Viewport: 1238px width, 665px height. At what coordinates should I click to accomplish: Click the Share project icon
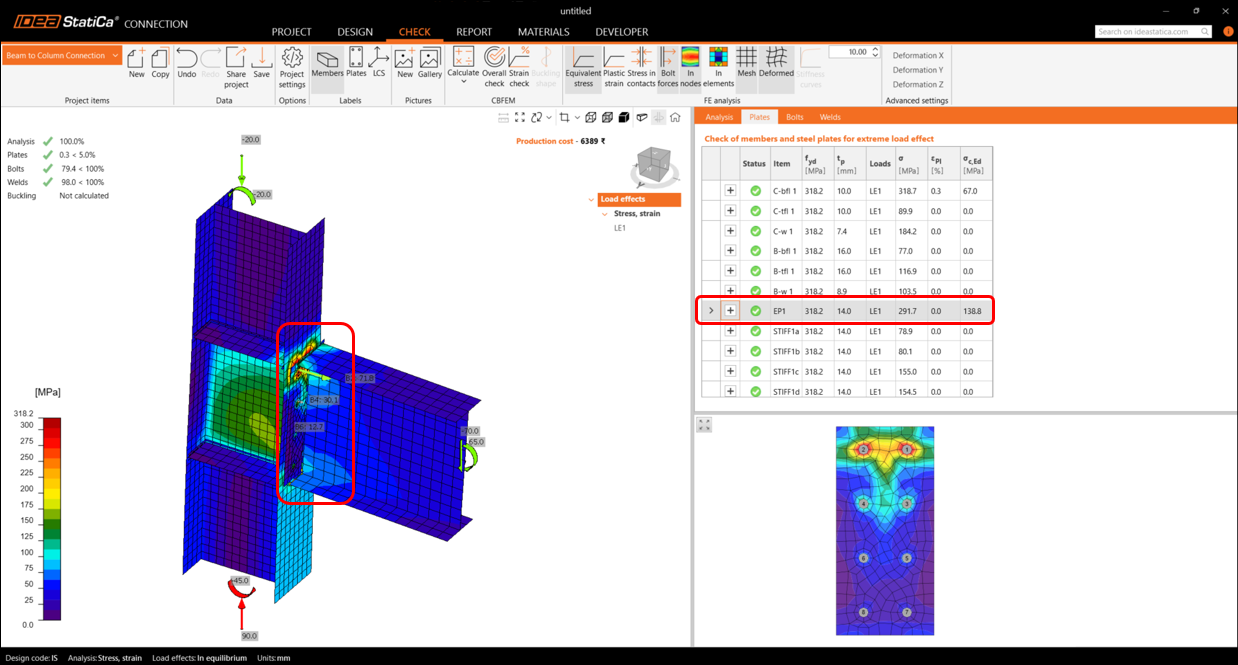pyautogui.click(x=236, y=67)
